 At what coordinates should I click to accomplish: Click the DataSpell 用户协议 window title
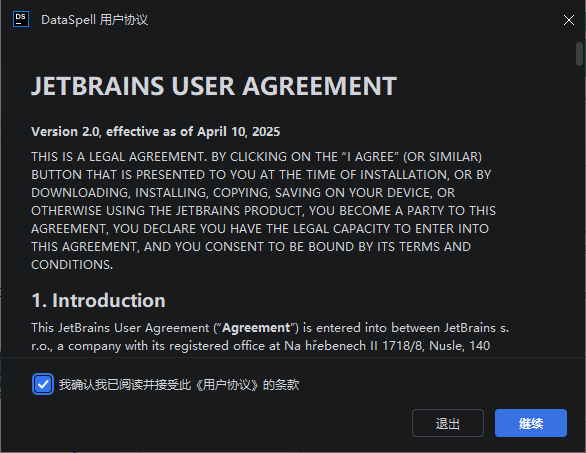(95, 20)
